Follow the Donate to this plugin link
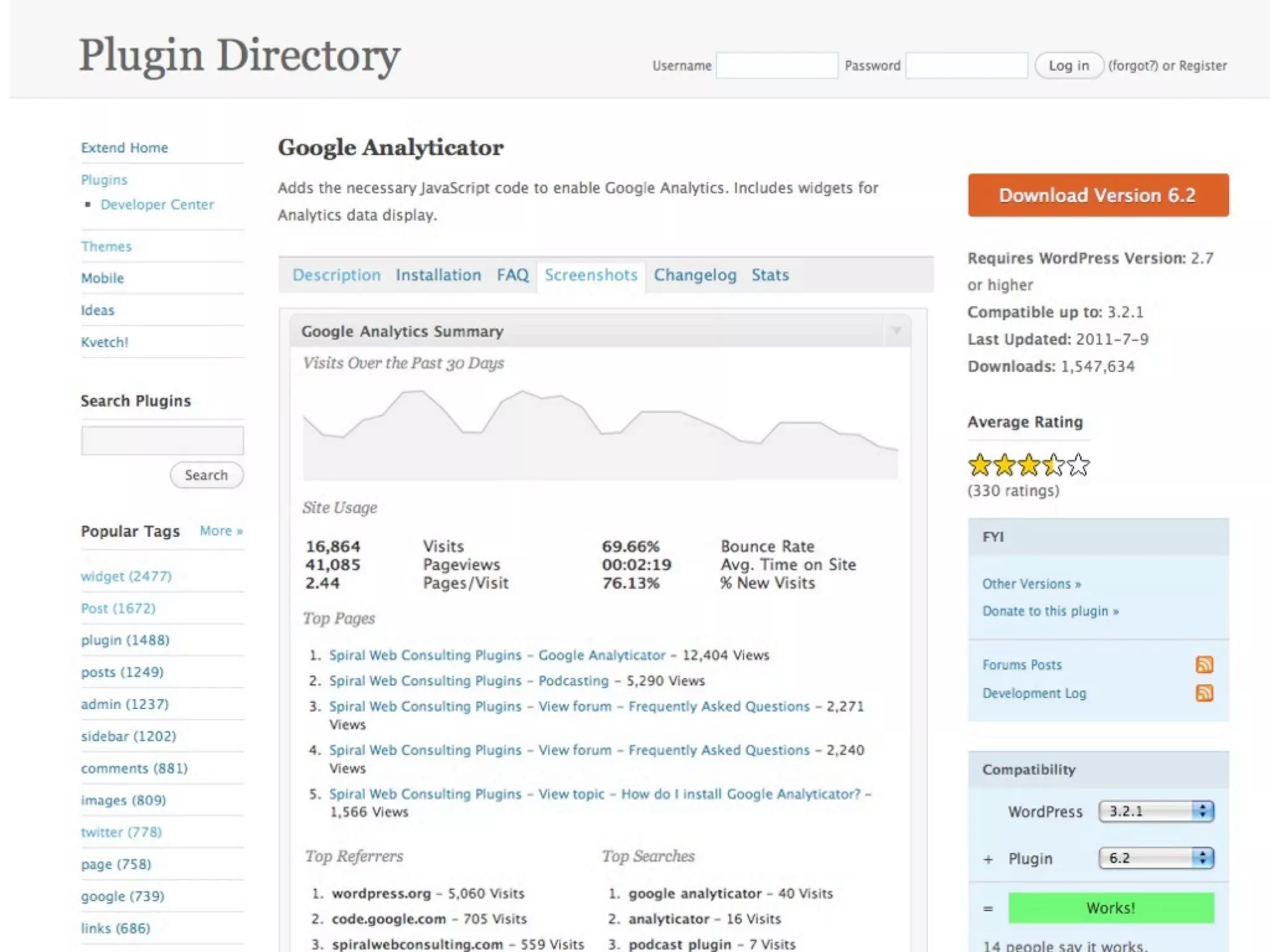 click(1050, 611)
